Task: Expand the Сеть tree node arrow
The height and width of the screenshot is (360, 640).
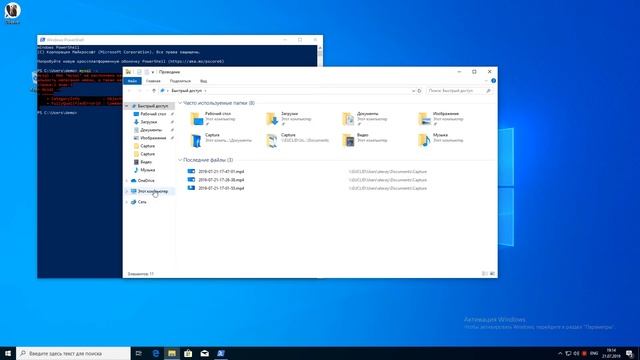Action: point(127,202)
